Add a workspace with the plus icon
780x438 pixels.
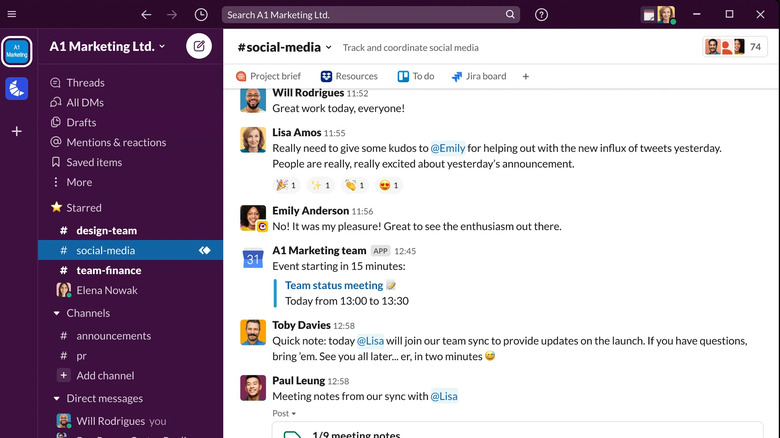click(16, 131)
